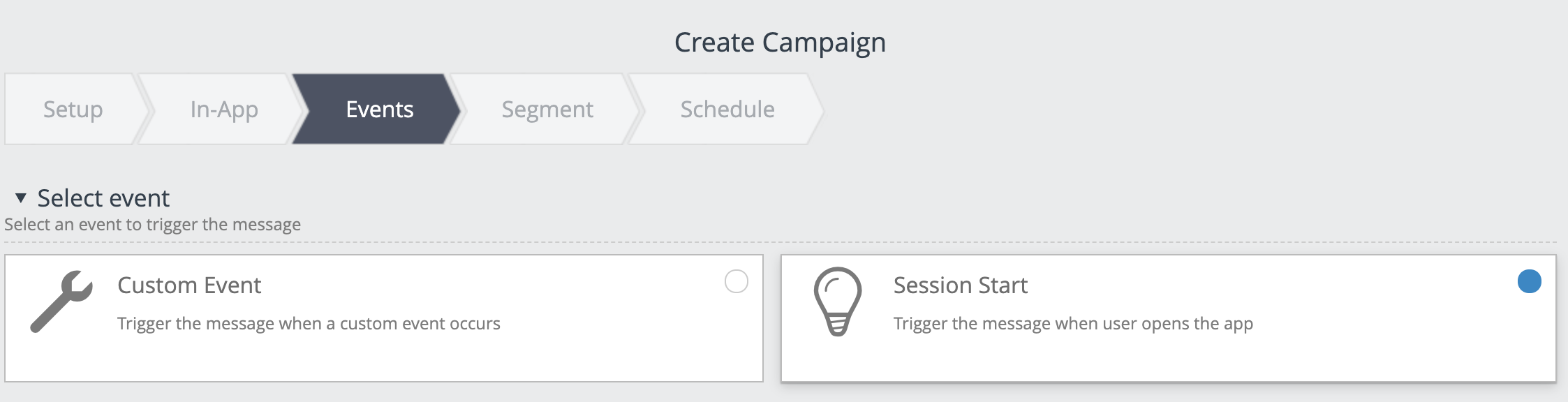1568x402 pixels.
Task: Select the Session Start radio button
Action: click(x=1530, y=281)
